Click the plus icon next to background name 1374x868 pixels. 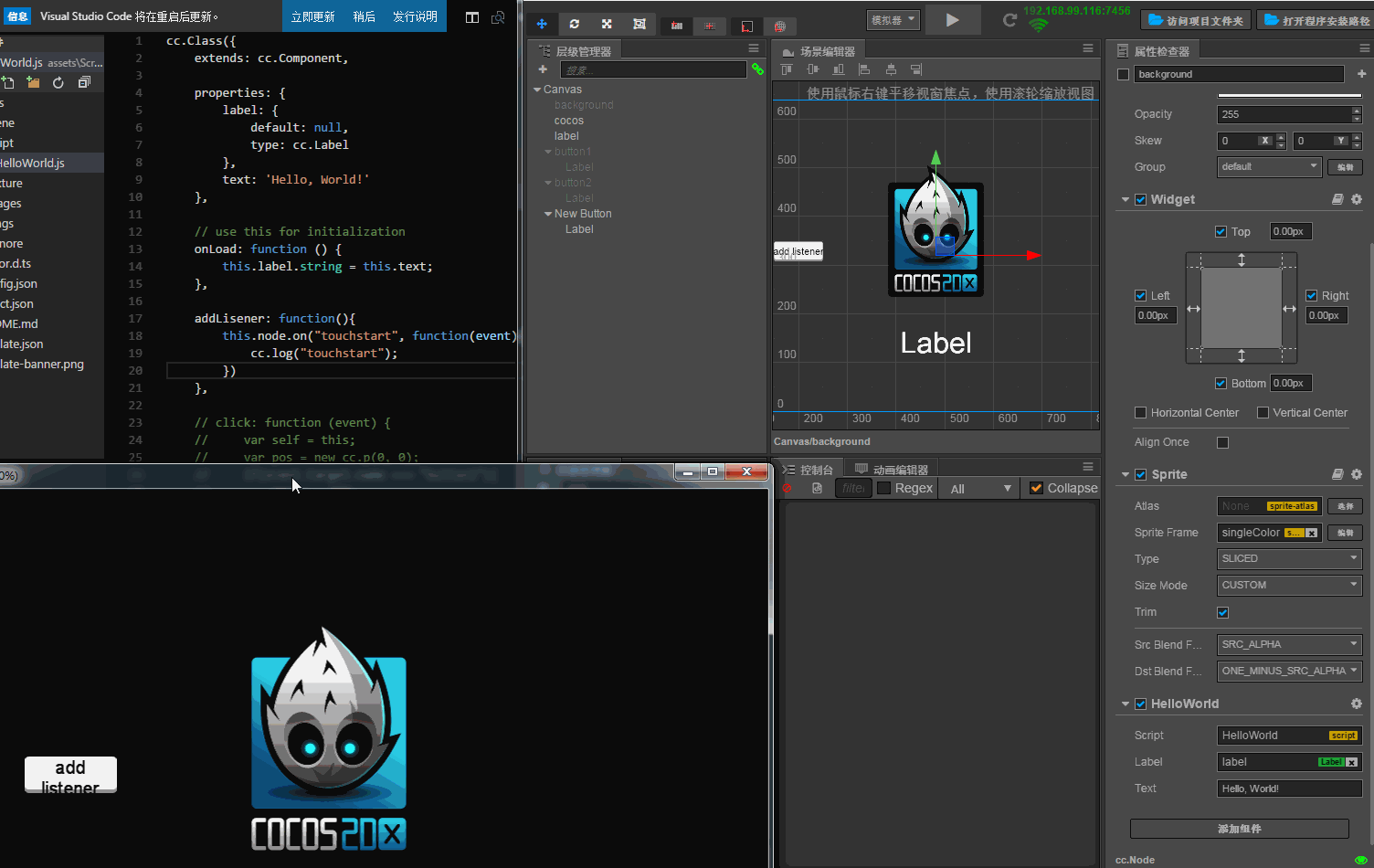point(1361,74)
